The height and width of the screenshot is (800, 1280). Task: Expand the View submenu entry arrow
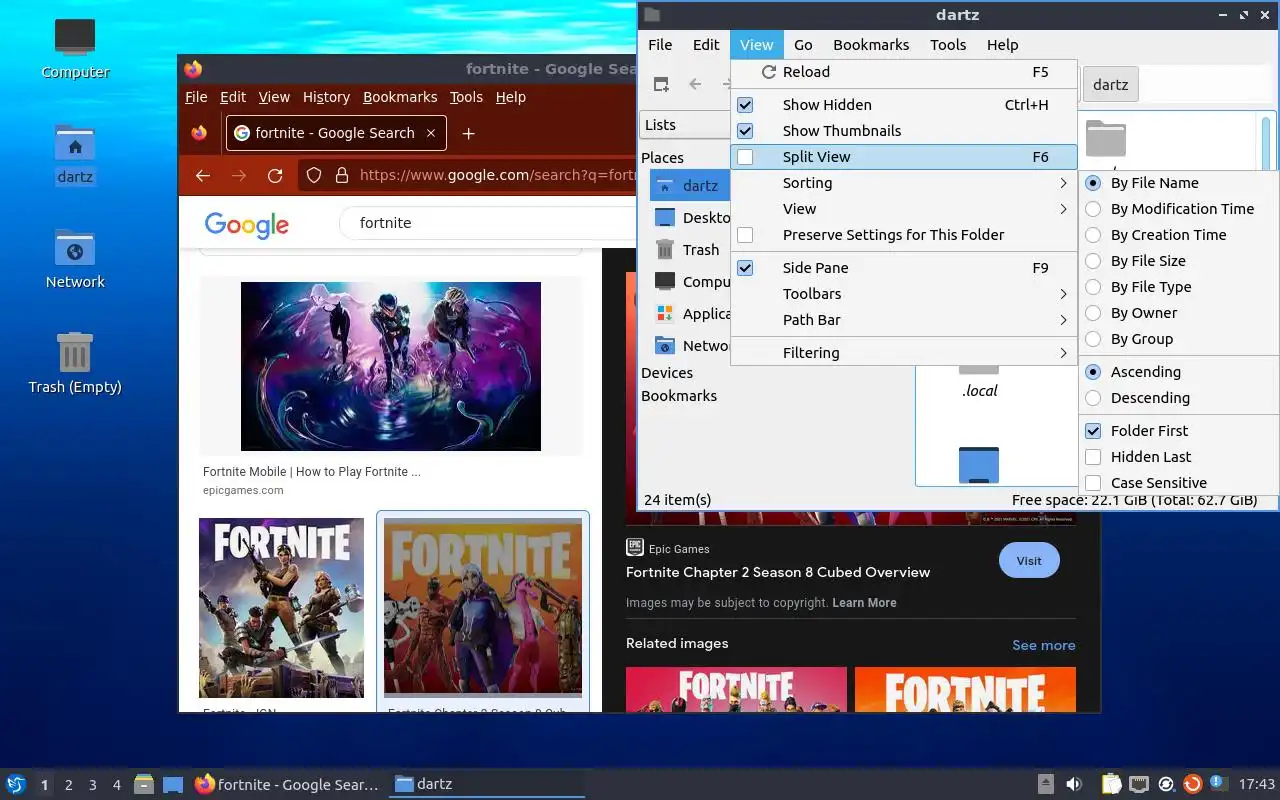click(1063, 209)
